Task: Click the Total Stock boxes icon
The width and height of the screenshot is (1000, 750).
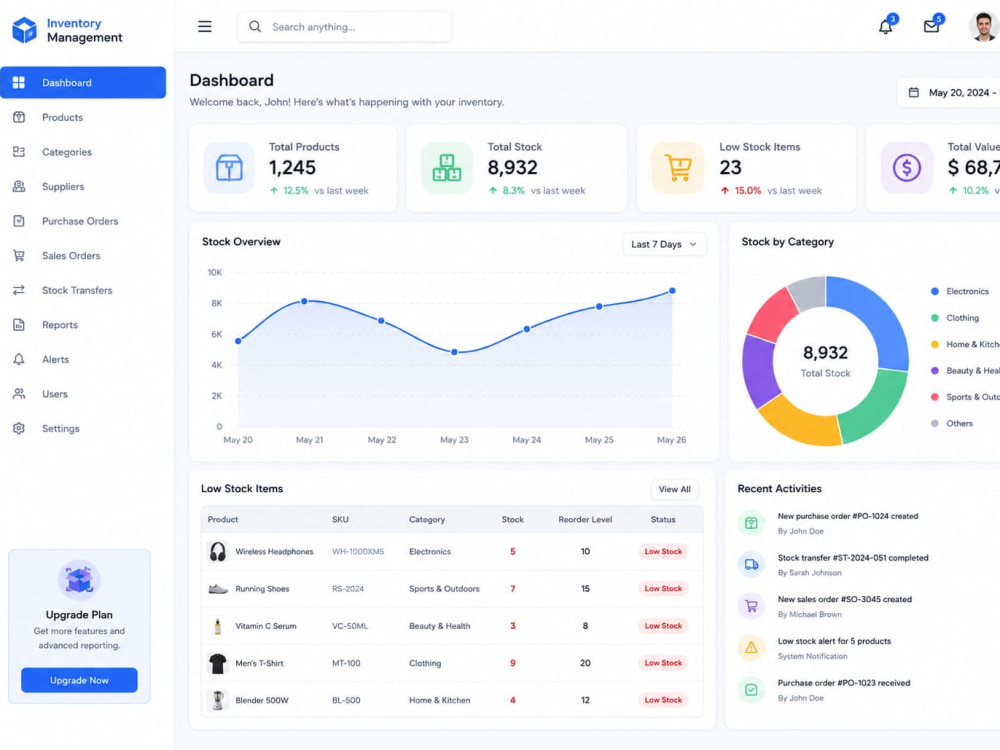Action: [447, 168]
